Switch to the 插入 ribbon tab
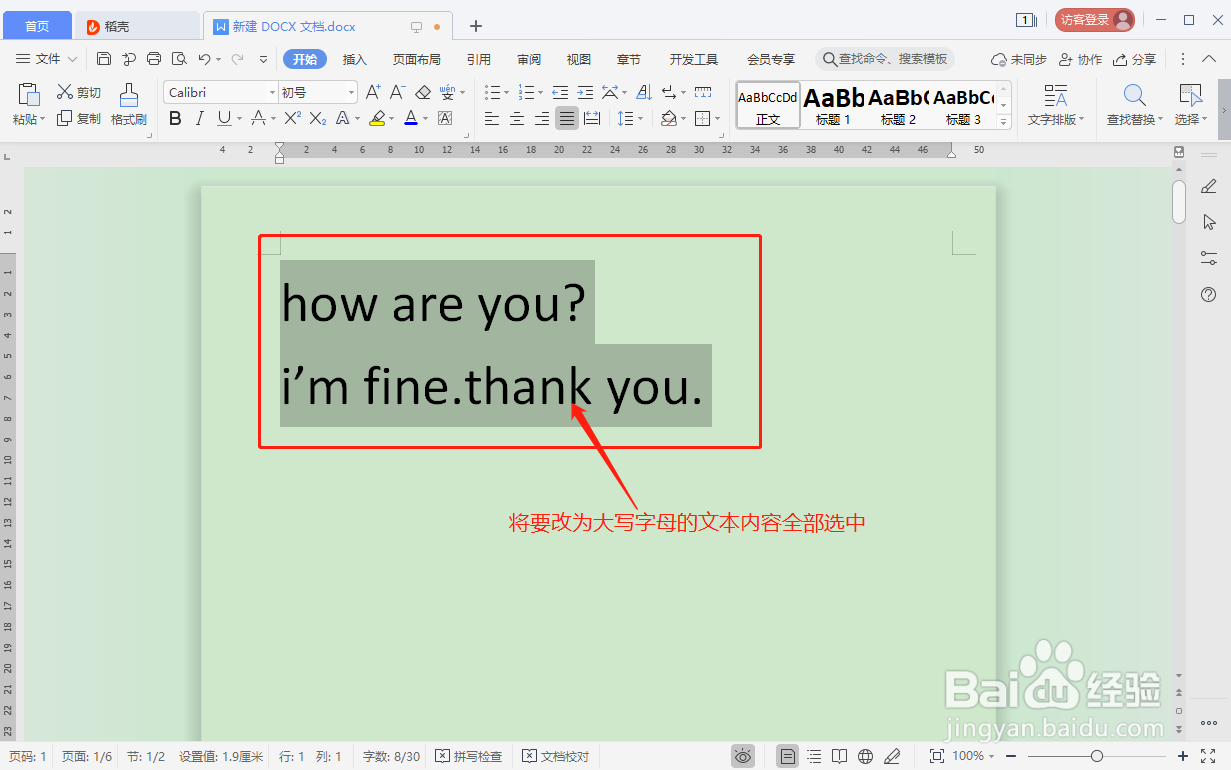The image size is (1231, 770). [355, 59]
